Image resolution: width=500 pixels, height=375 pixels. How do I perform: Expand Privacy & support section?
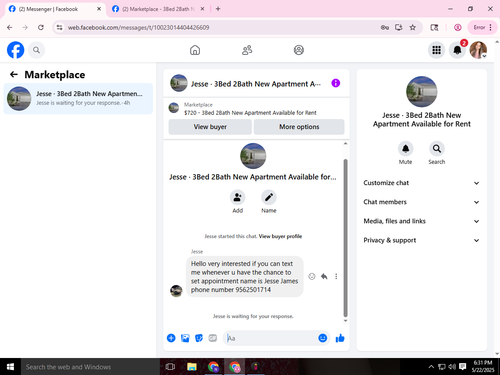pos(422,240)
